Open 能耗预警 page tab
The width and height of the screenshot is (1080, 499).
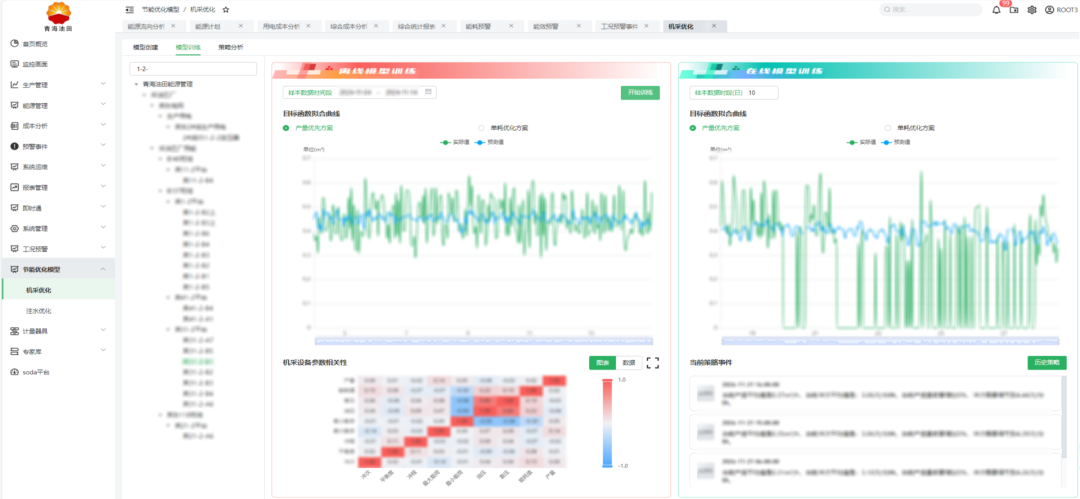[x=478, y=26]
